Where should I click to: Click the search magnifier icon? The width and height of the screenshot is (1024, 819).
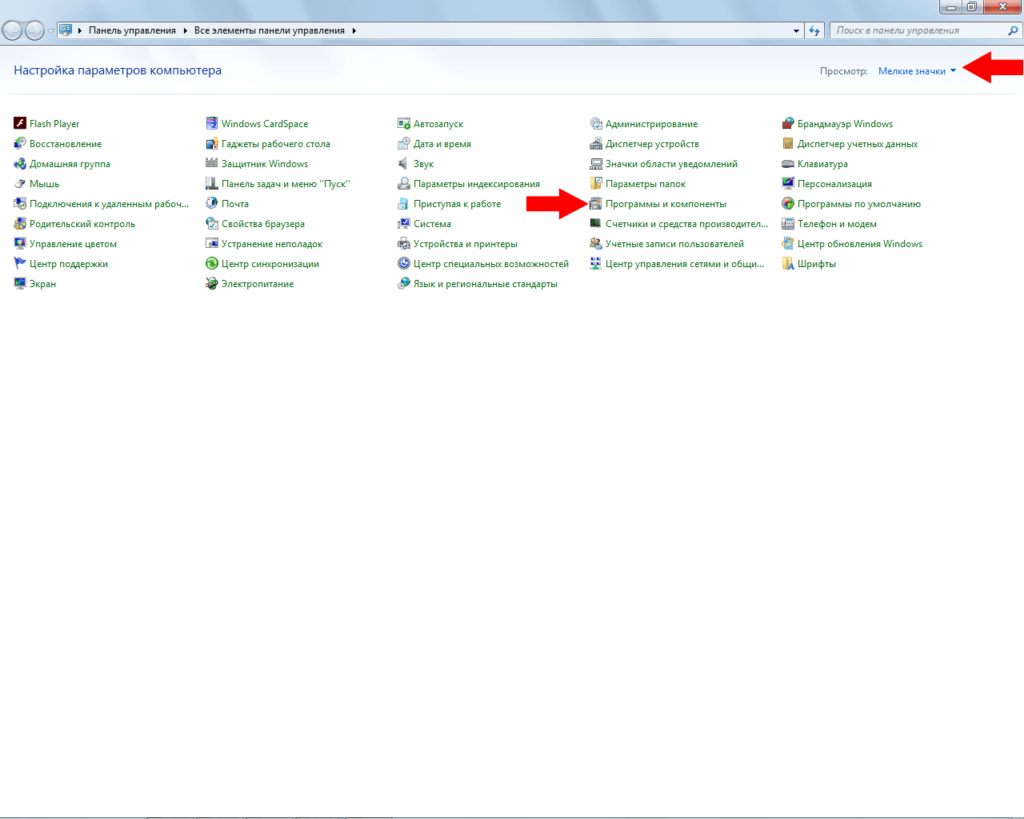click(1013, 30)
